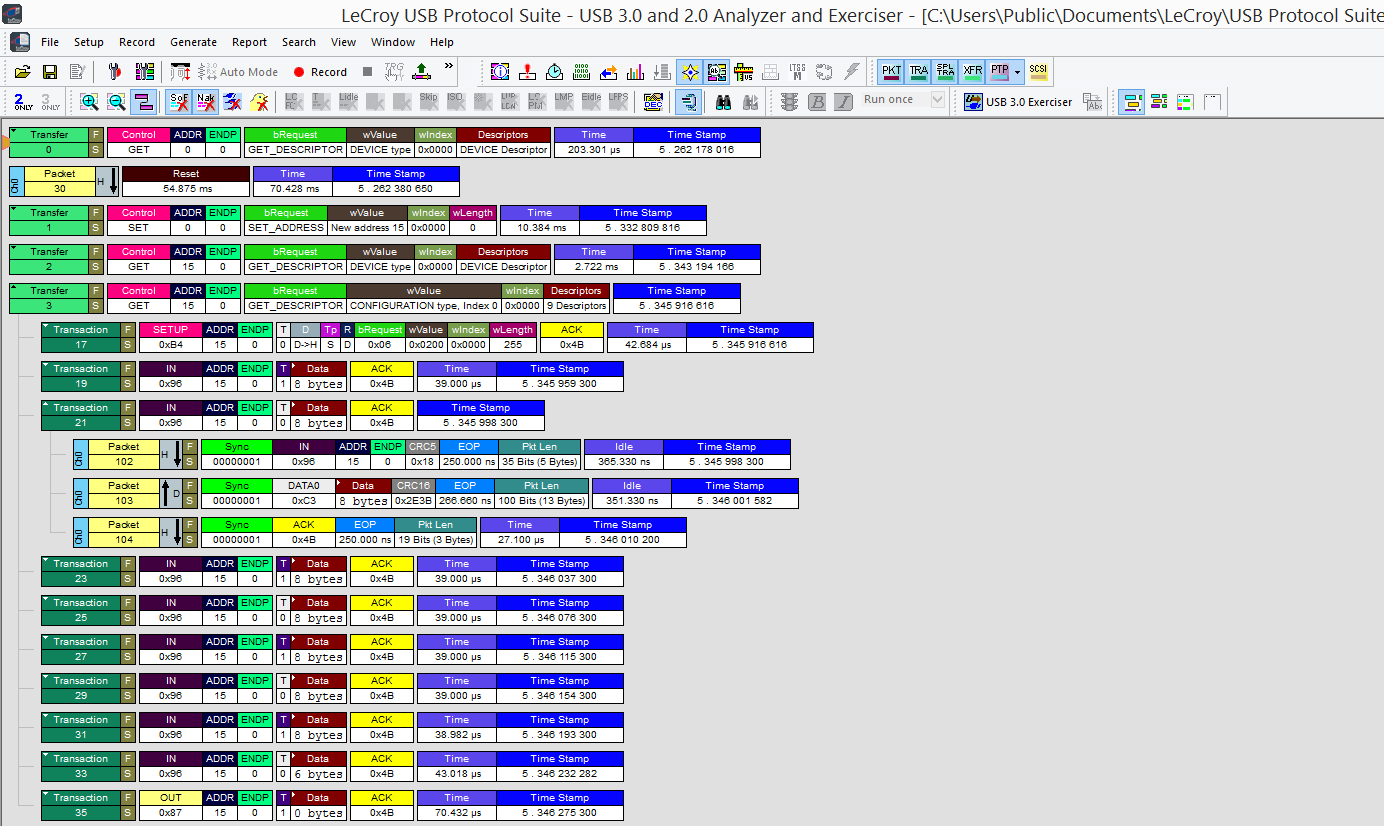Click the recording options wrench icon
The width and height of the screenshot is (1384, 826).
point(114,72)
